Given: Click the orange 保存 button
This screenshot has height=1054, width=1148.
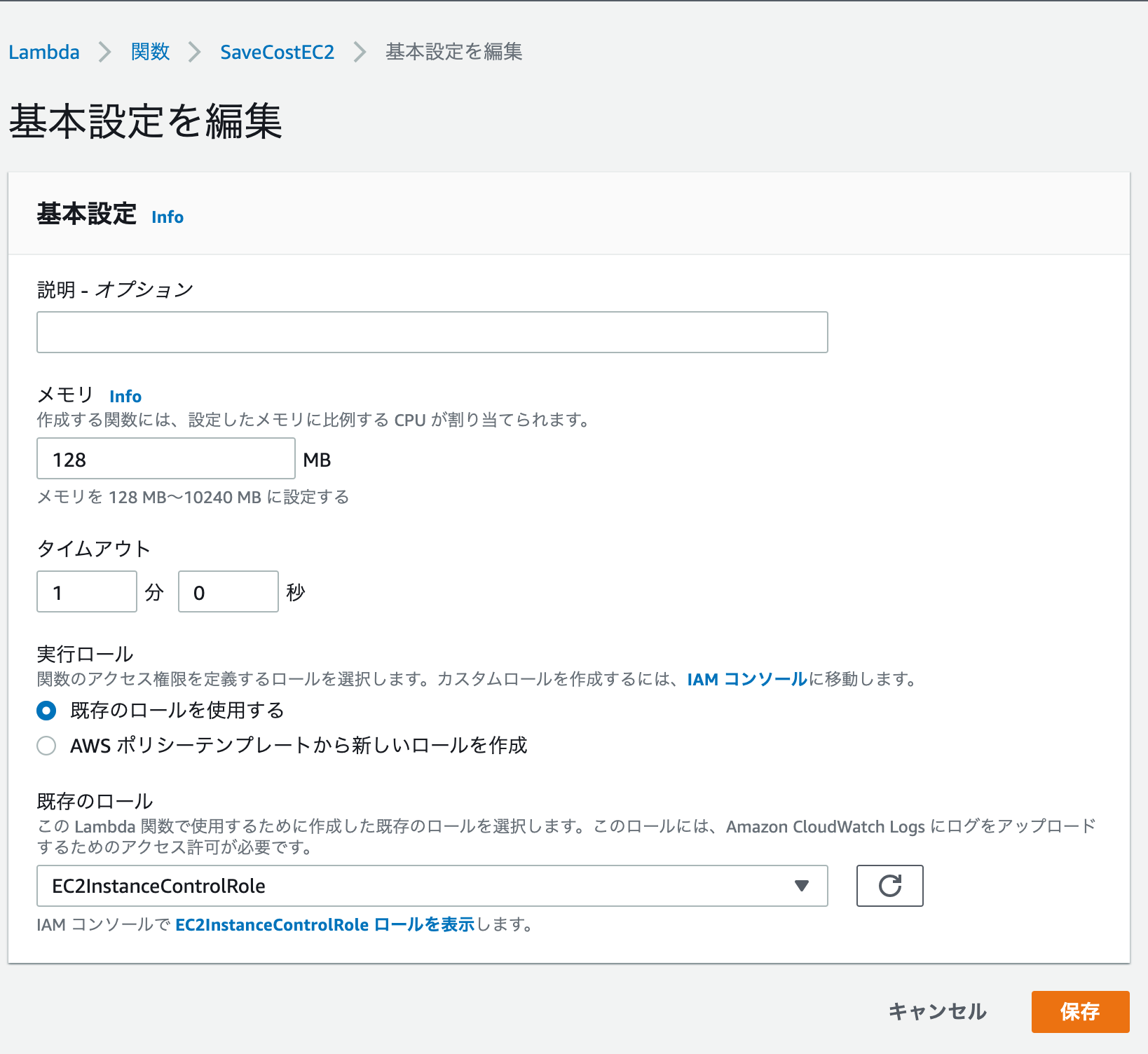Looking at the screenshot, I should [x=1081, y=1012].
